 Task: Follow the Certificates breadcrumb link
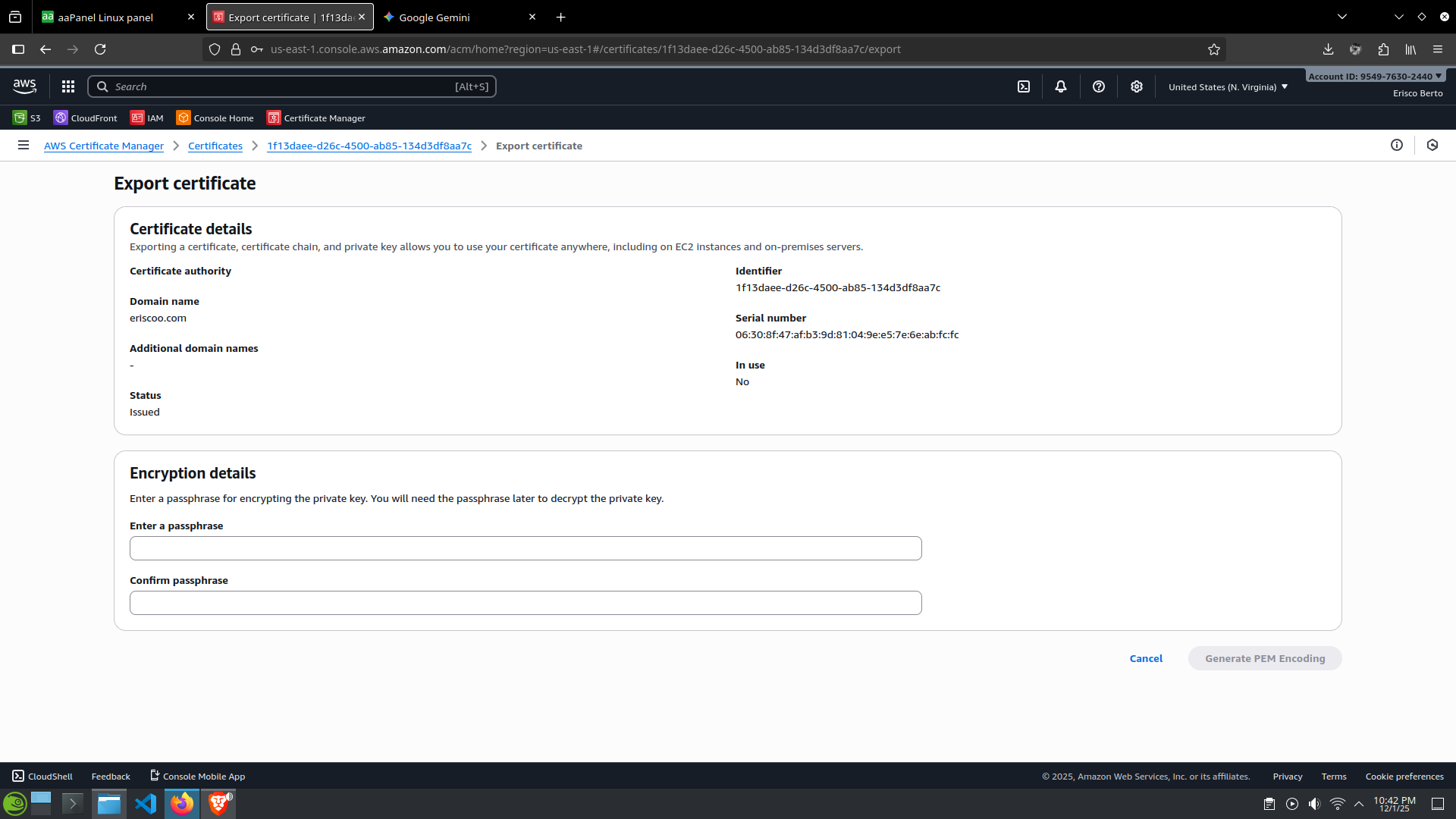click(215, 146)
